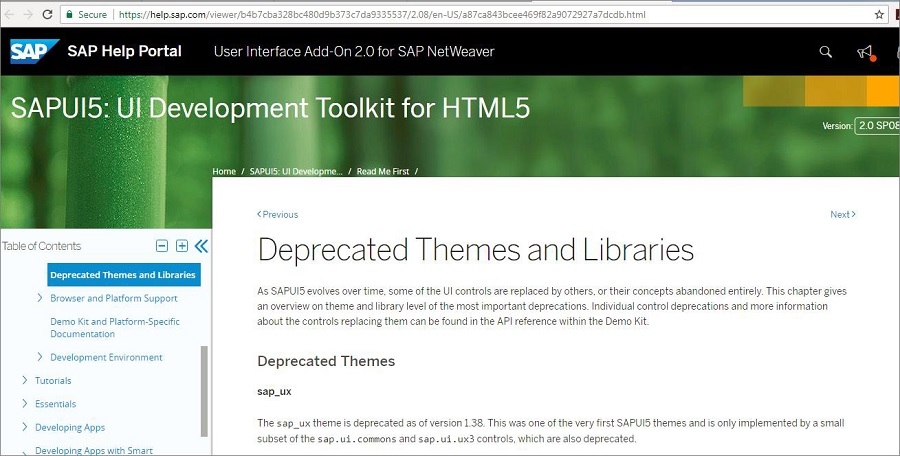The height and width of the screenshot is (456, 900).
Task: Expand all table of contents entries
Action: click(181, 246)
